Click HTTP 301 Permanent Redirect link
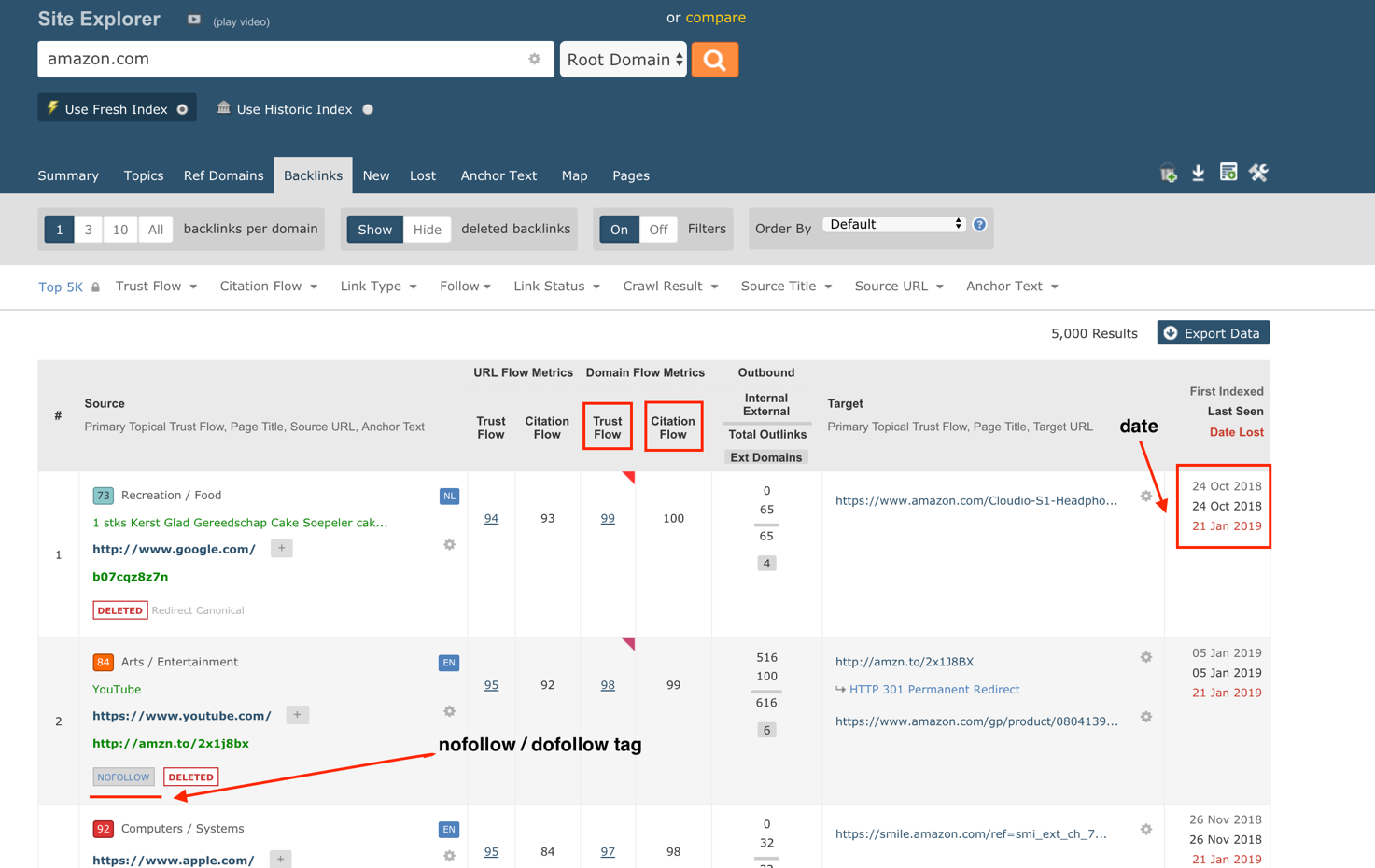1375x868 pixels. click(x=934, y=690)
